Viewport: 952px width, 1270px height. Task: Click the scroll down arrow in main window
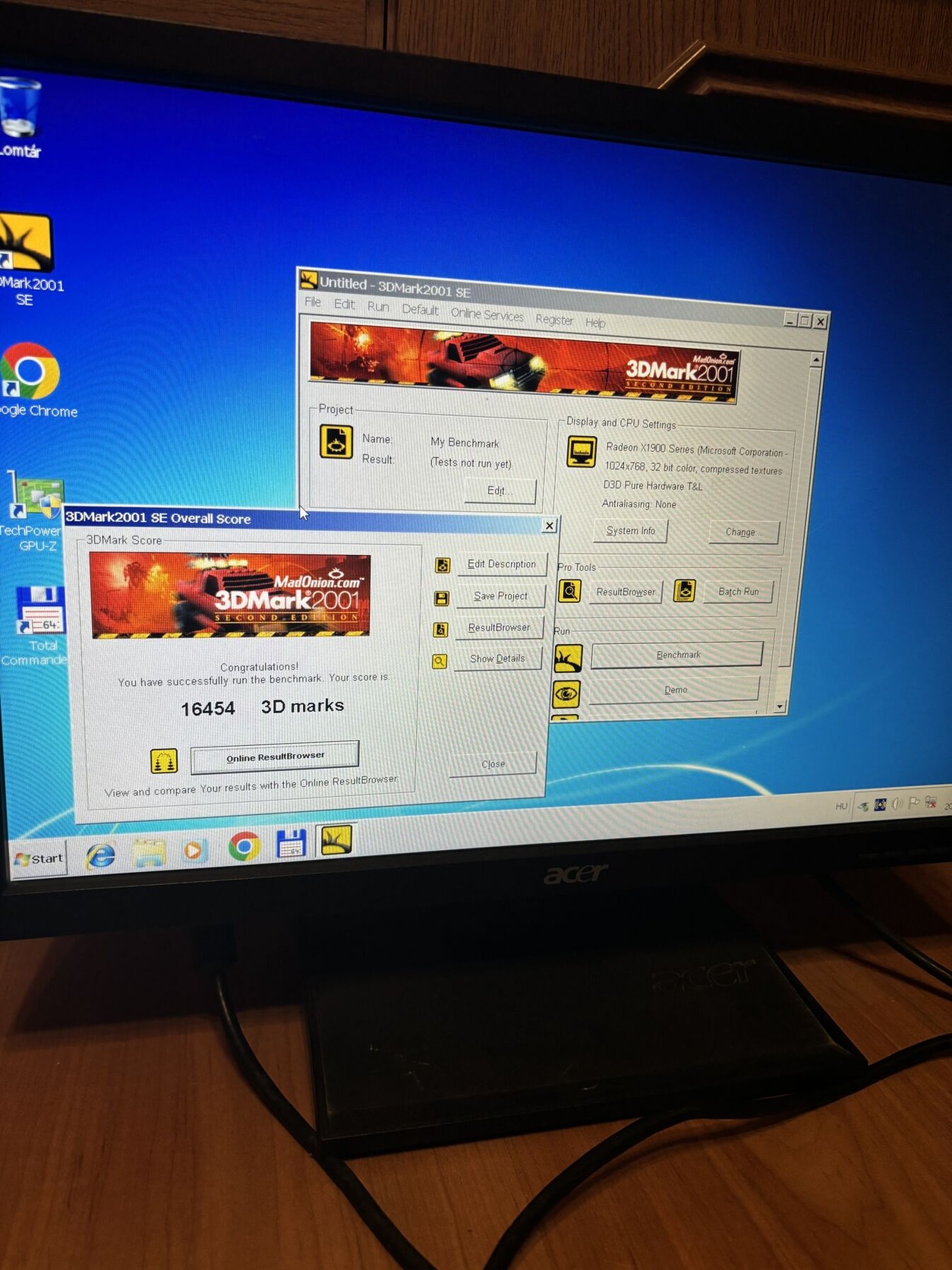tap(780, 706)
